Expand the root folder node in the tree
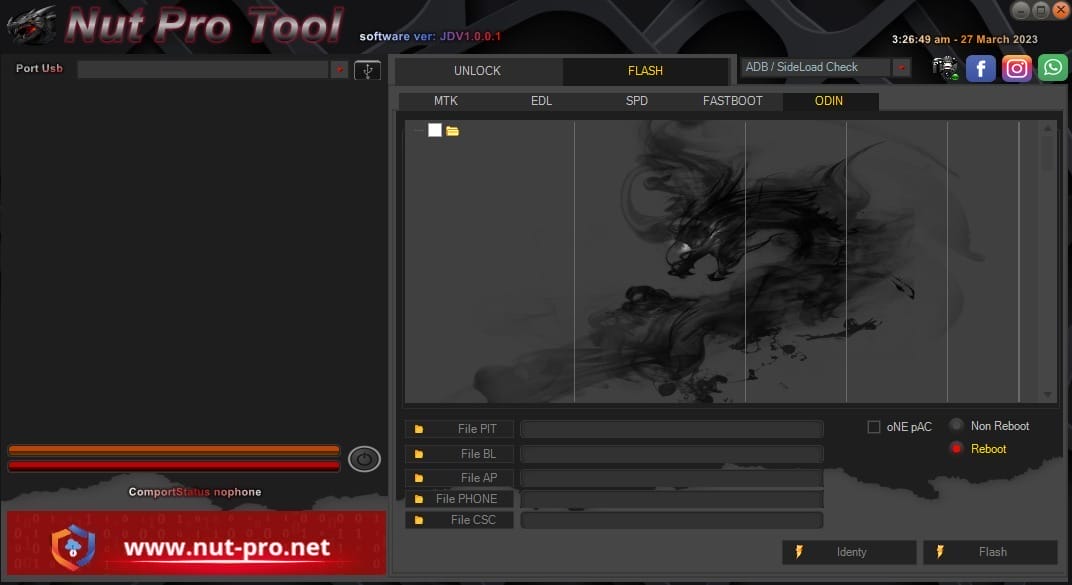1072x585 pixels. pos(419,130)
